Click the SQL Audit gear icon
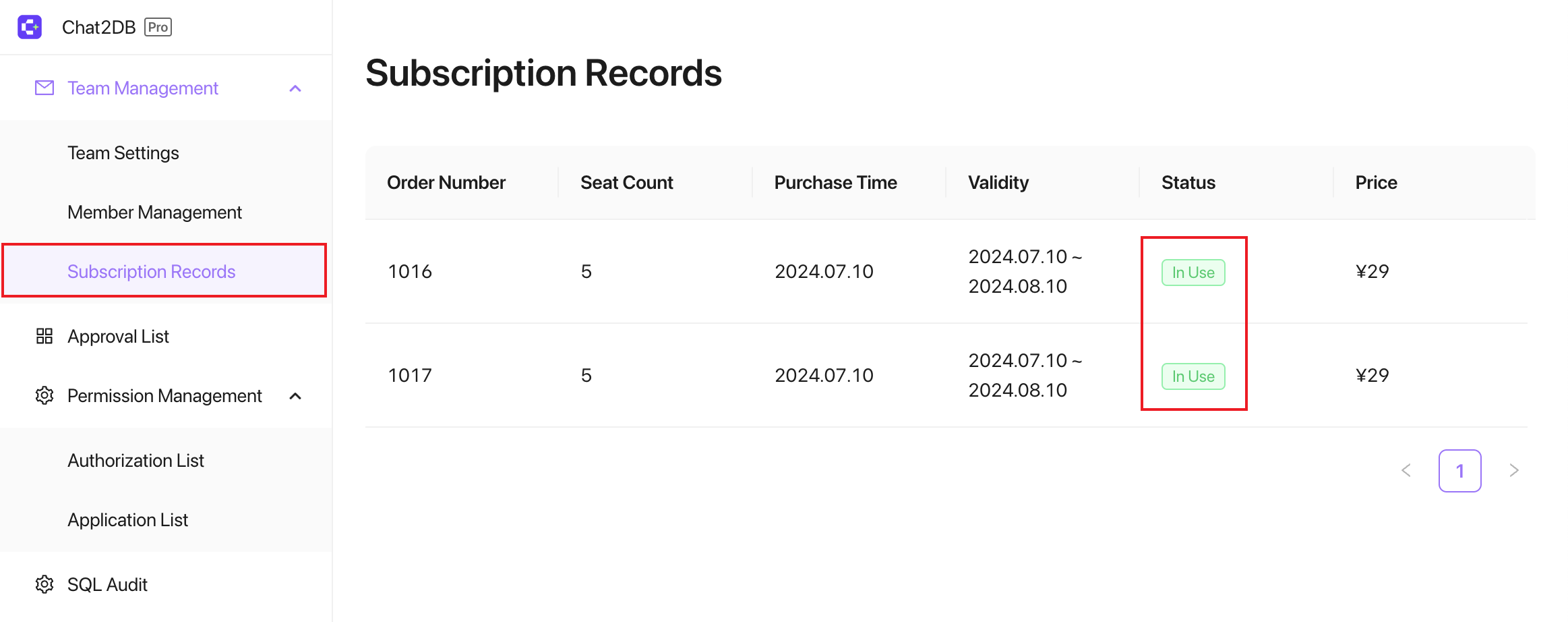 pos(44,584)
